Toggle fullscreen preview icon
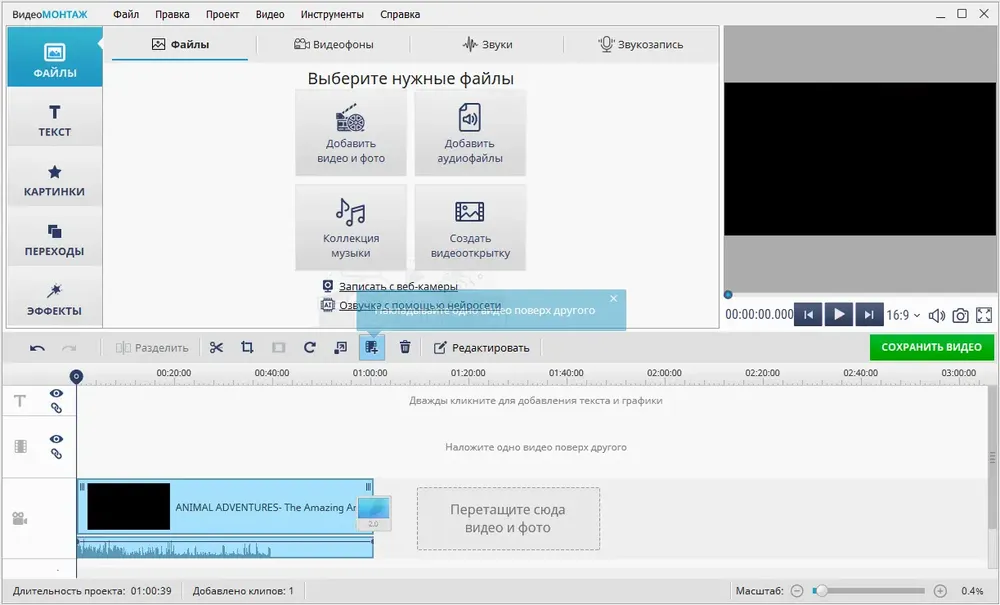 point(984,316)
